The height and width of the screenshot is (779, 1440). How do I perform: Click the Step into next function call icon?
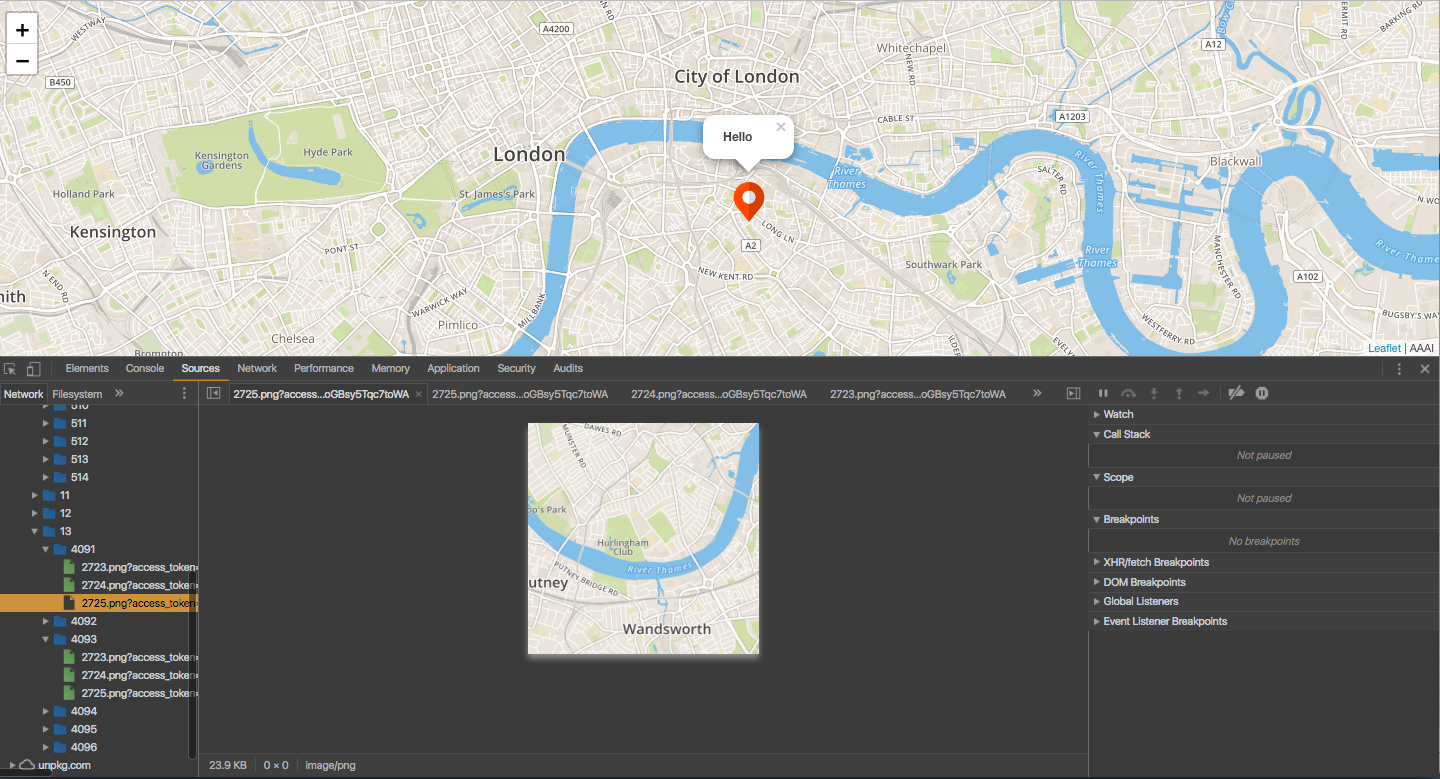(1152, 392)
